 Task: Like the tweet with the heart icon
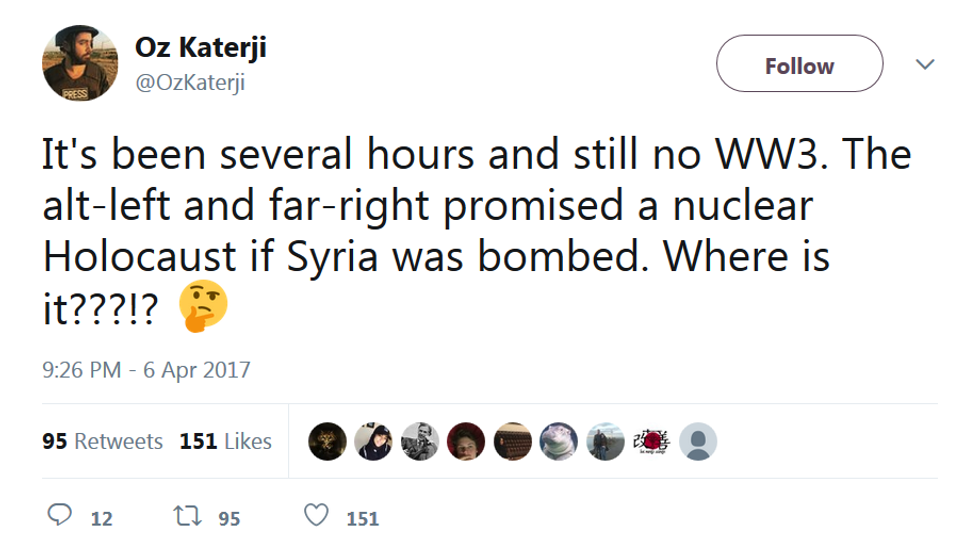[316, 516]
